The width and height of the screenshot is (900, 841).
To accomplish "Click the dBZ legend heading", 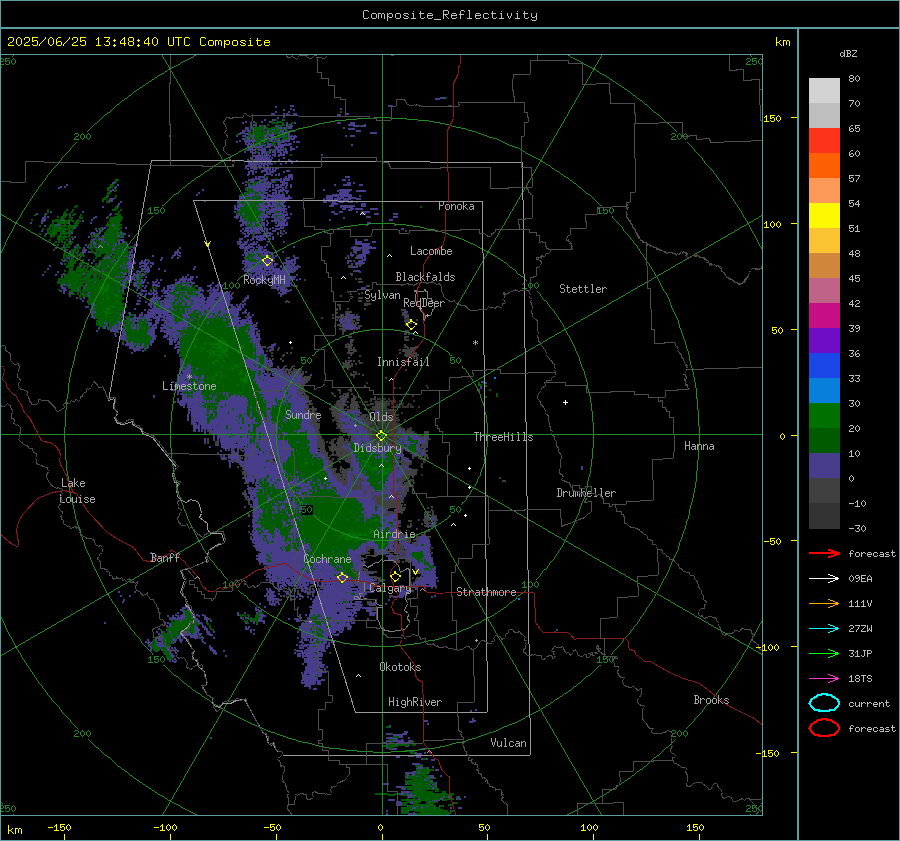I will [x=848, y=54].
